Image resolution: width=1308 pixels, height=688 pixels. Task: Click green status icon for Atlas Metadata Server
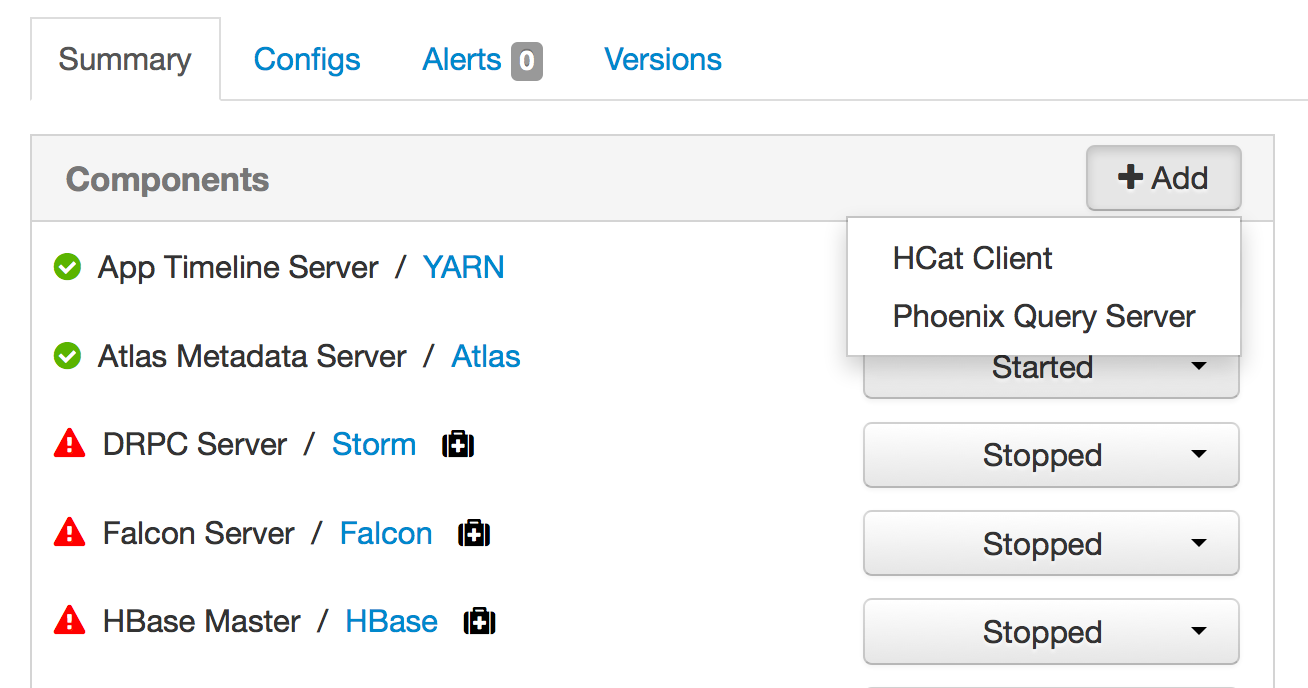point(67,355)
